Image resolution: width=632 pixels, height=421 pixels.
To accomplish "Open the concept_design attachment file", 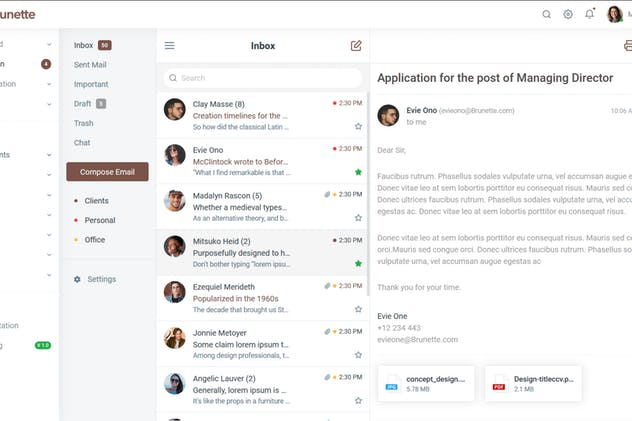I will [426, 384].
